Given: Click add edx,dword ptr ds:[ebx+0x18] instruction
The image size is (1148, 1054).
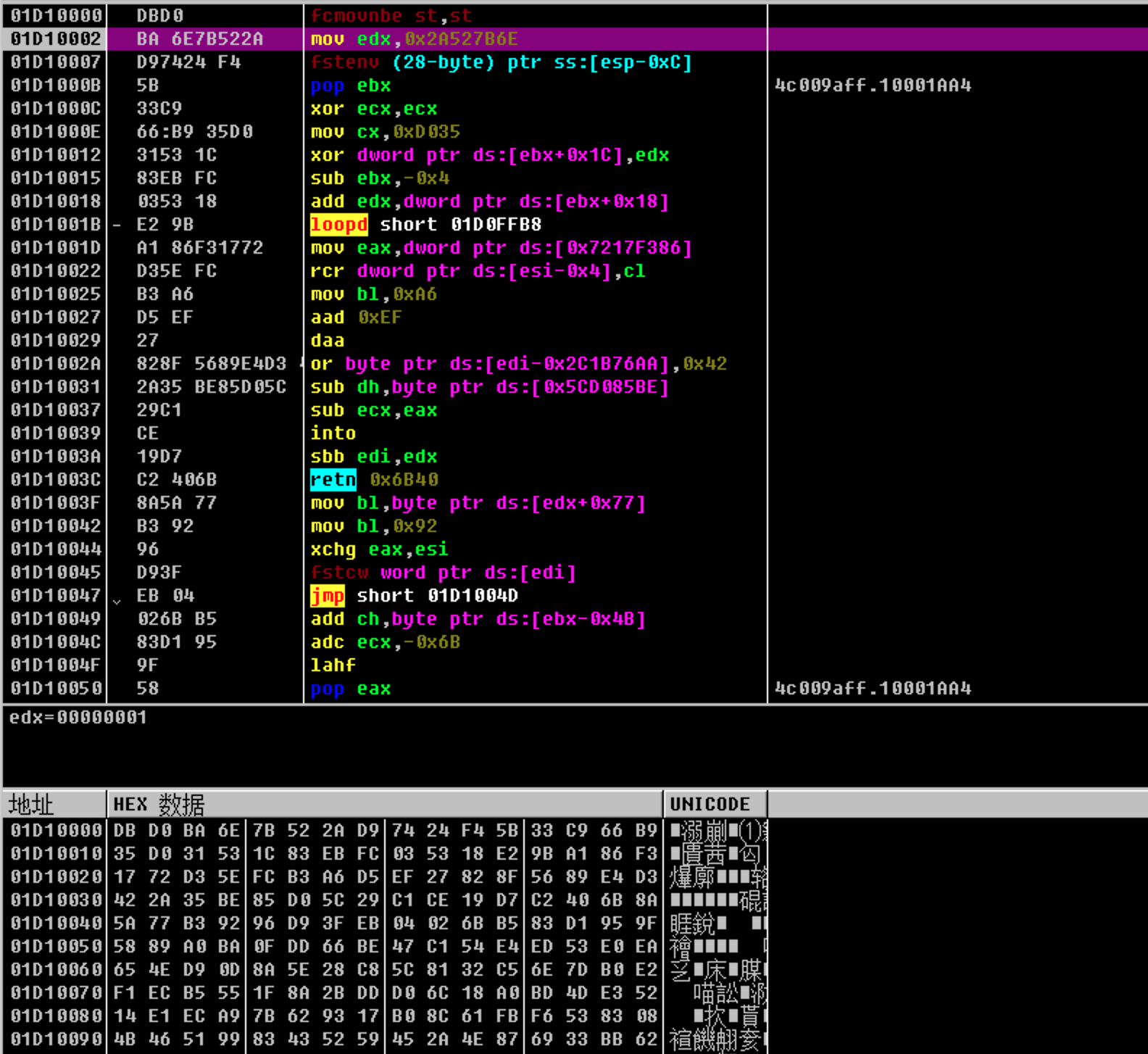Looking at the screenshot, I should 489,202.
